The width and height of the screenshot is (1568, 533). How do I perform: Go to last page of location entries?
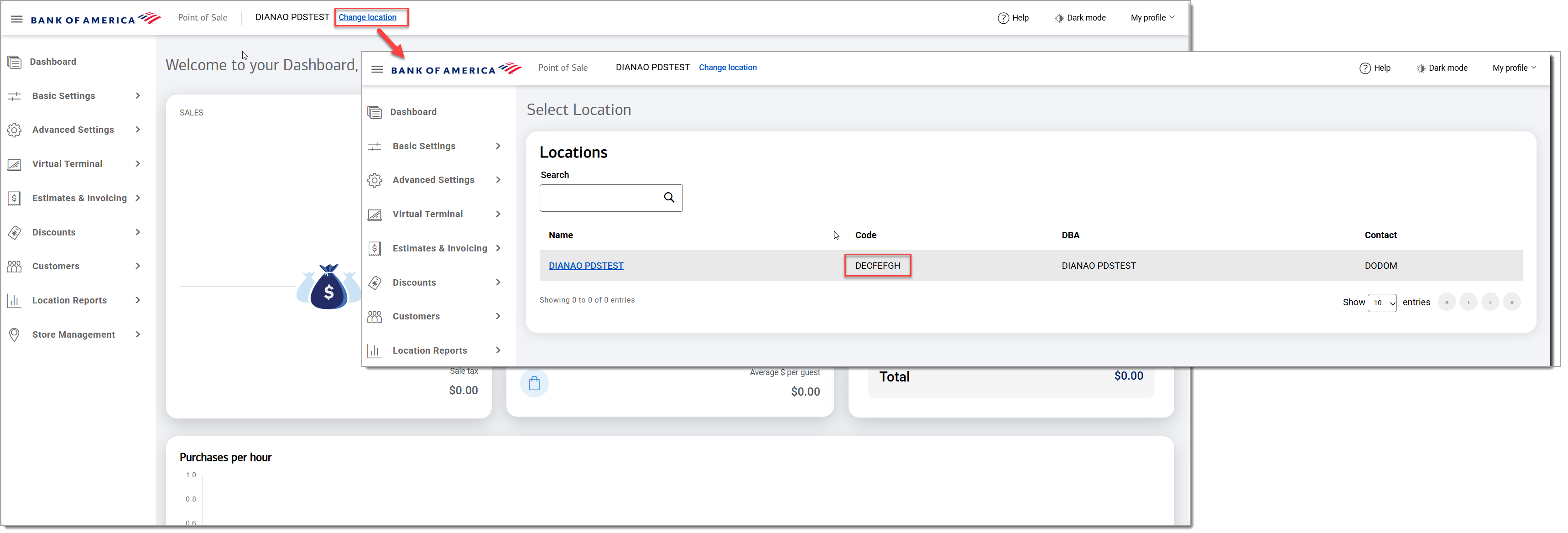pyautogui.click(x=1512, y=303)
